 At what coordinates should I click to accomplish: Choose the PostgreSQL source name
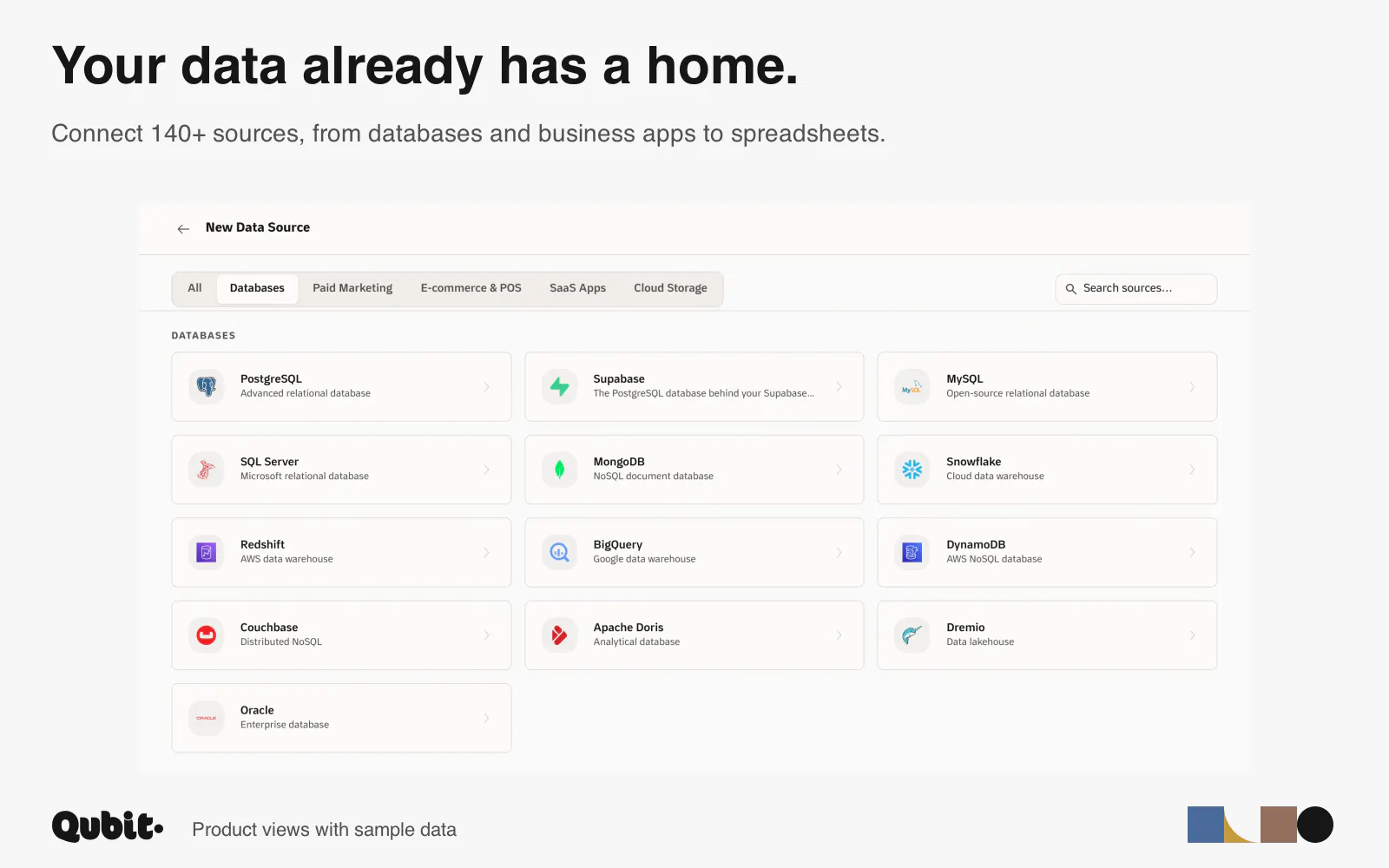pos(271,378)
